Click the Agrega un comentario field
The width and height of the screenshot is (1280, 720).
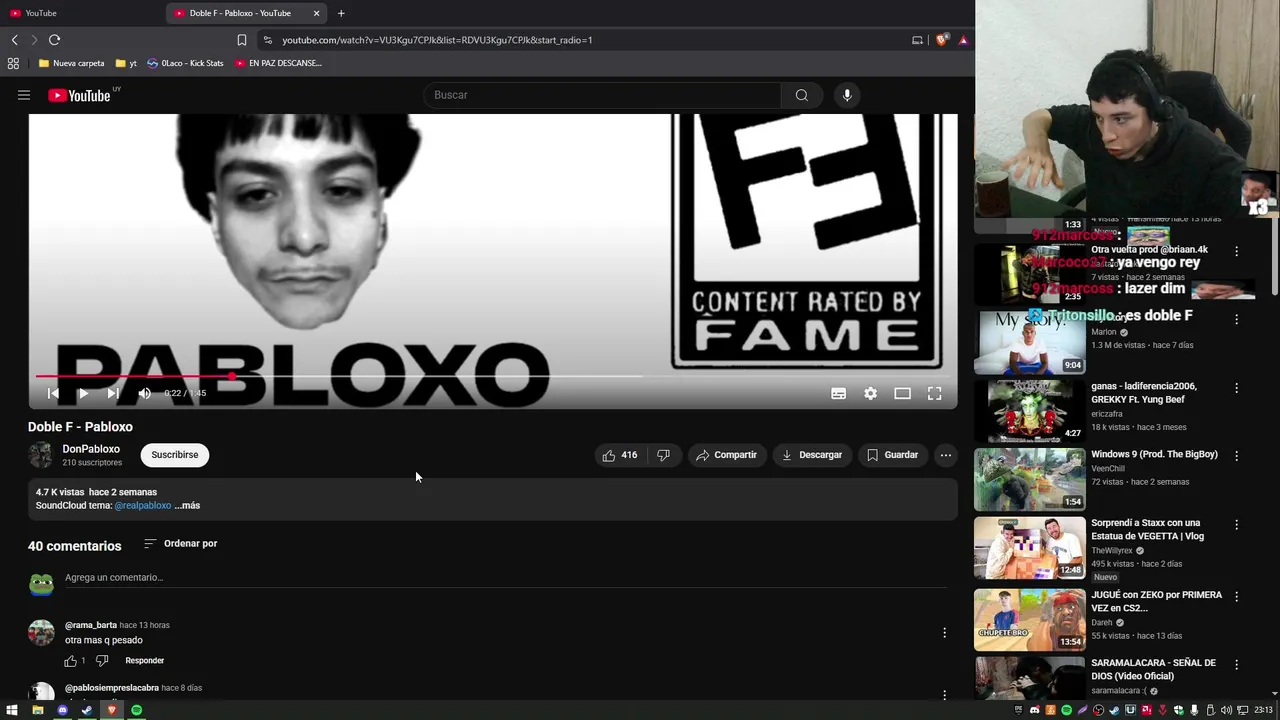(505, 578)
